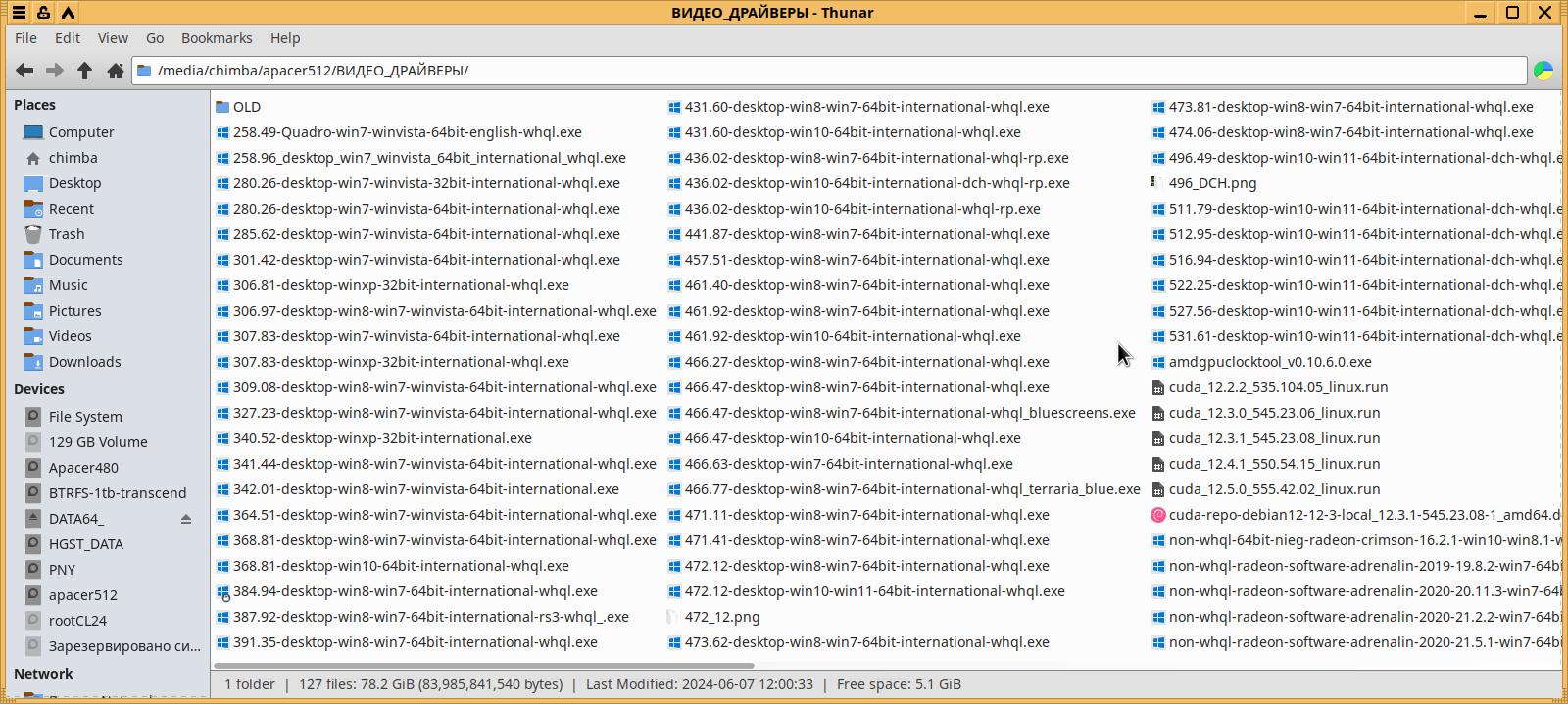The image size is (1568, 704).
Task: Shade window with title bar up-arrow
Action: [x=68, y=13]
